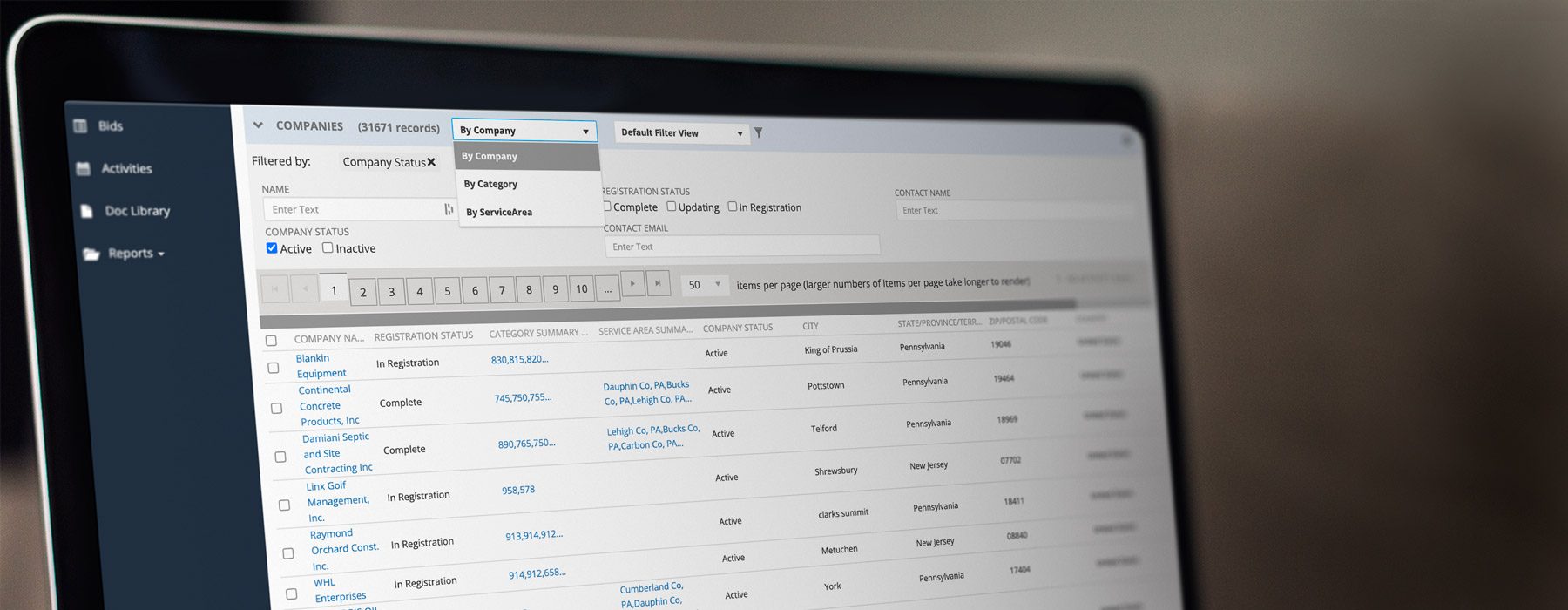
Task: Go to next page arrow
Action: 632,284
